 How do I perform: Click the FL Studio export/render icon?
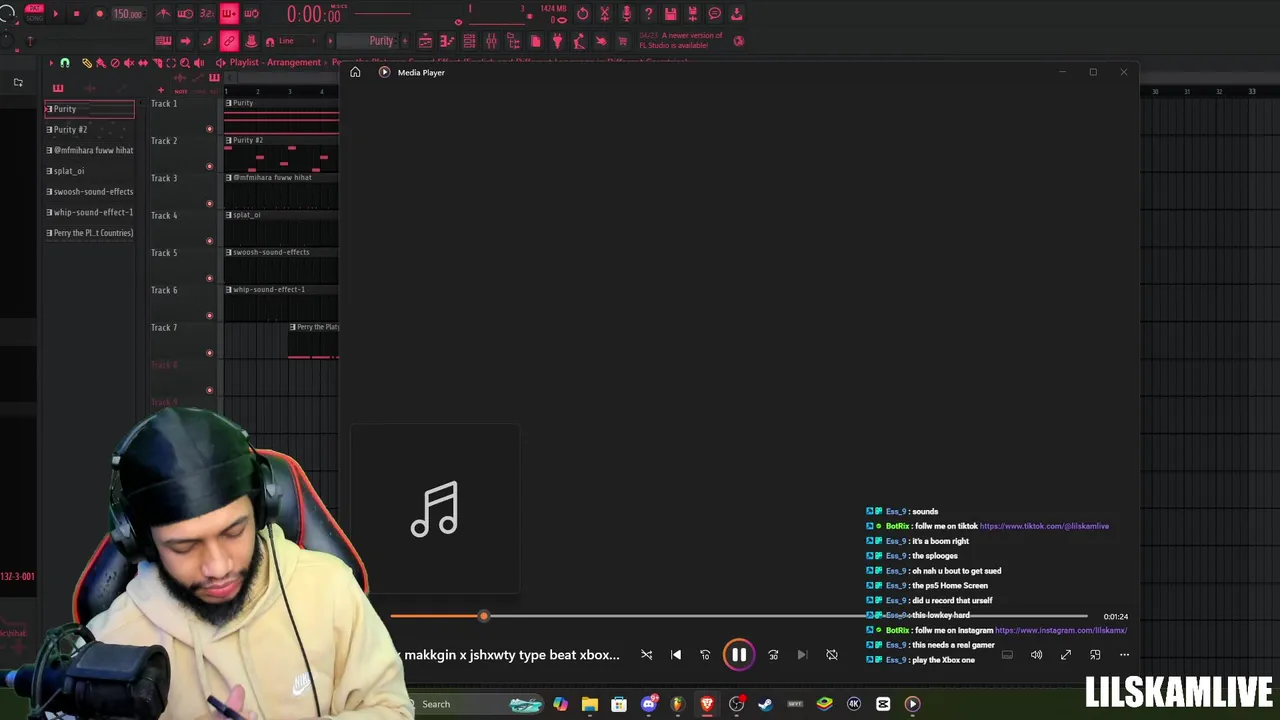(736, 14)
